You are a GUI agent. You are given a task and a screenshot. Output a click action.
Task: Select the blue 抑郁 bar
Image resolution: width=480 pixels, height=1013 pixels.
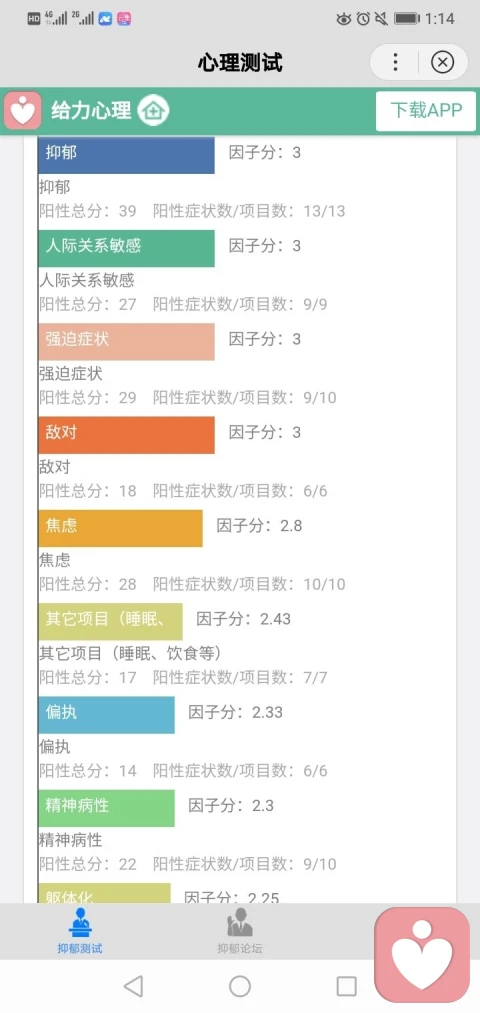pyautogui.click(x=127, y=155)
